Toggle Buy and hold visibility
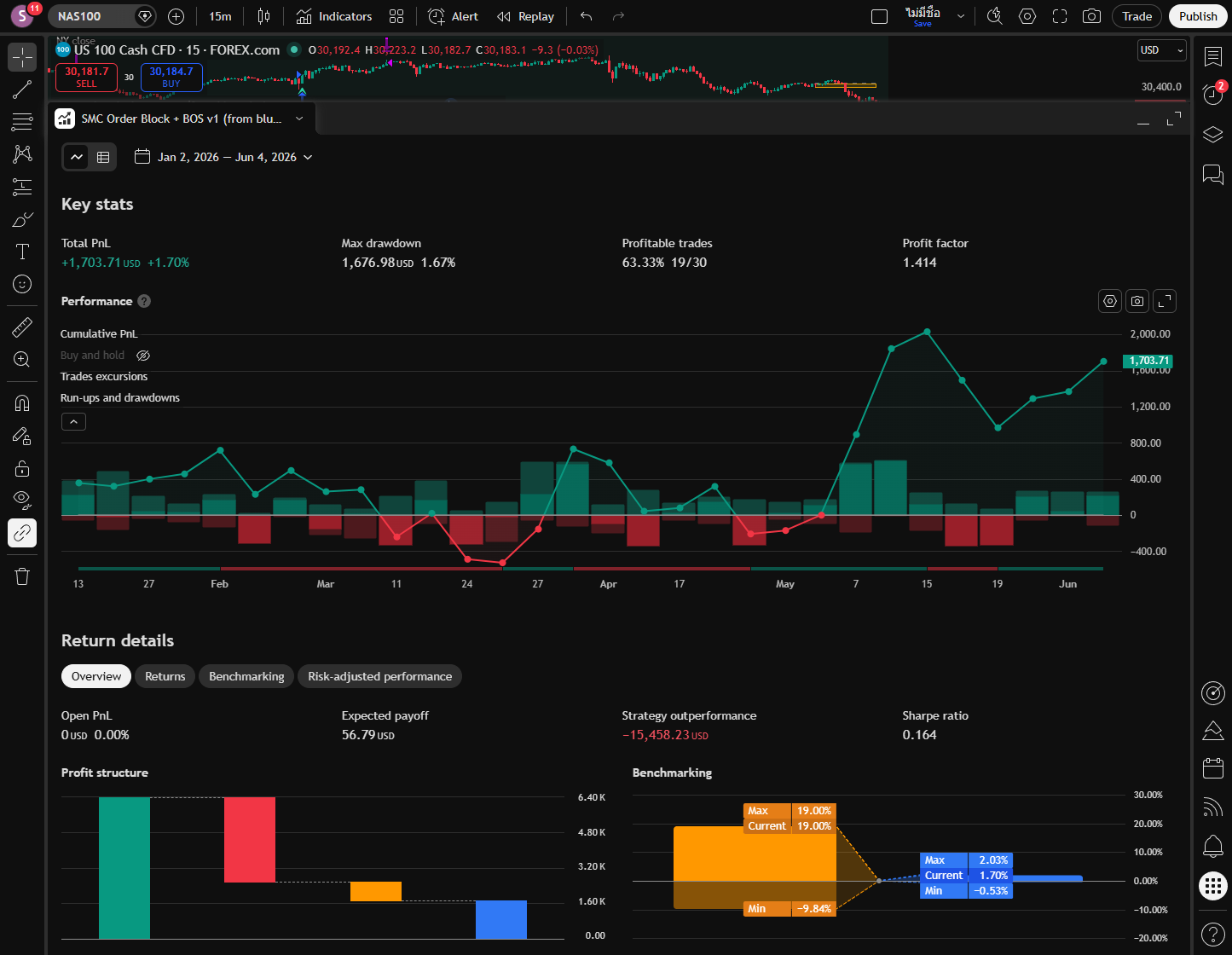Screen dimensions: 1232x955 143,356
